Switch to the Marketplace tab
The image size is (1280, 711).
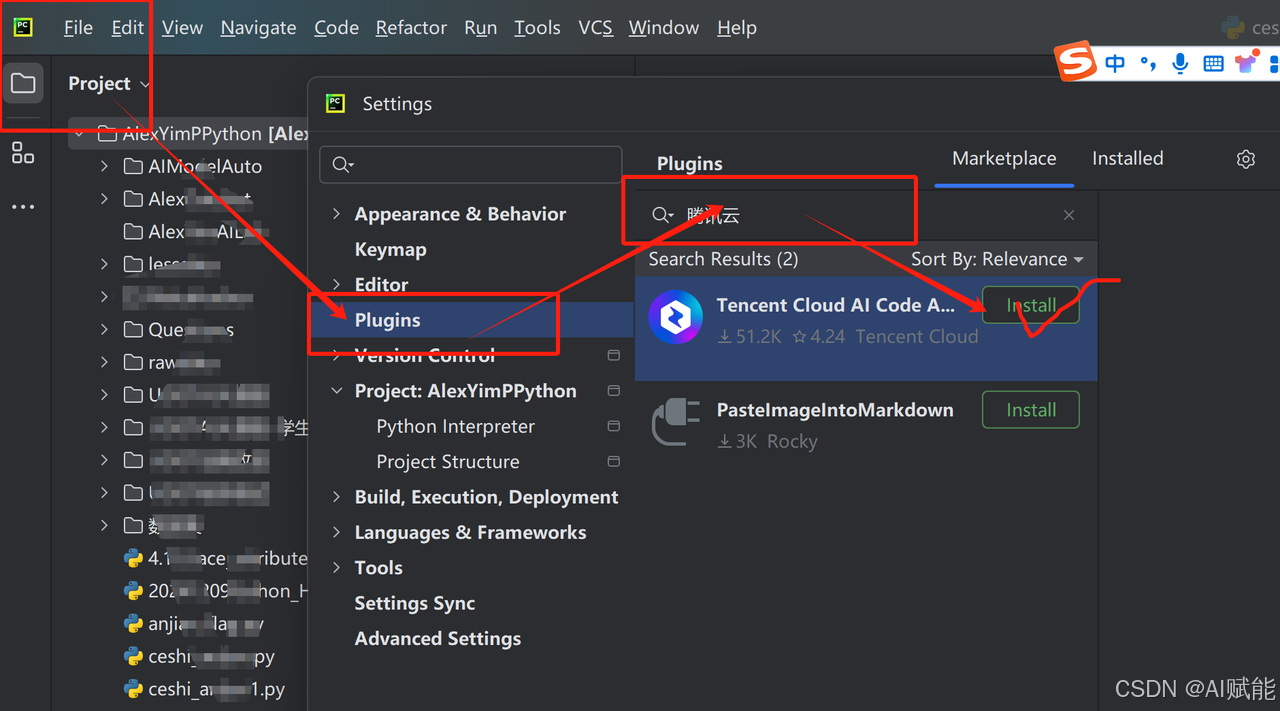point(1004,158)
